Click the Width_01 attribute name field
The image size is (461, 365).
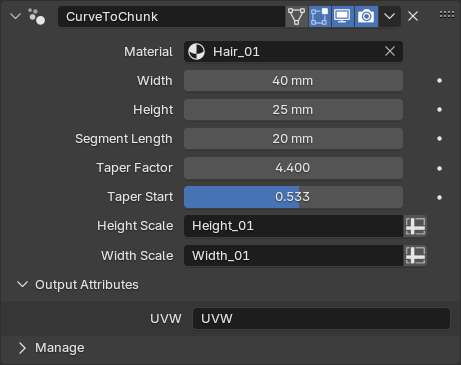click(293, 256)
